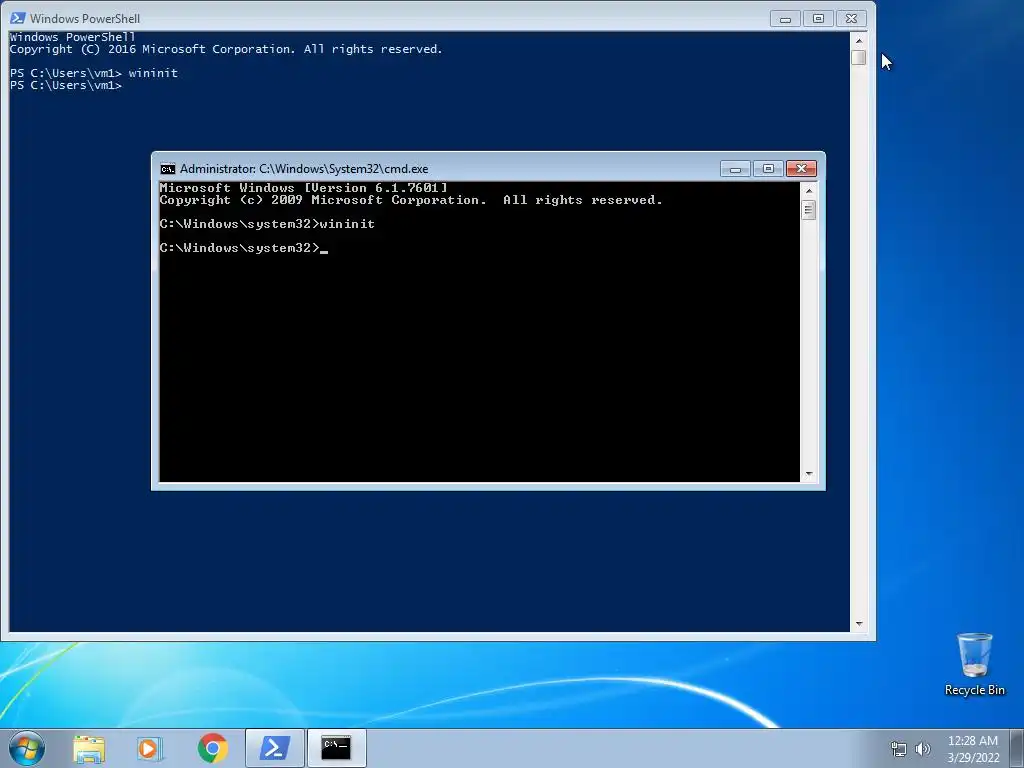The image size is (1024, 768).
Task: Open the volume speaker tray icon
Action: click(923, 749)
